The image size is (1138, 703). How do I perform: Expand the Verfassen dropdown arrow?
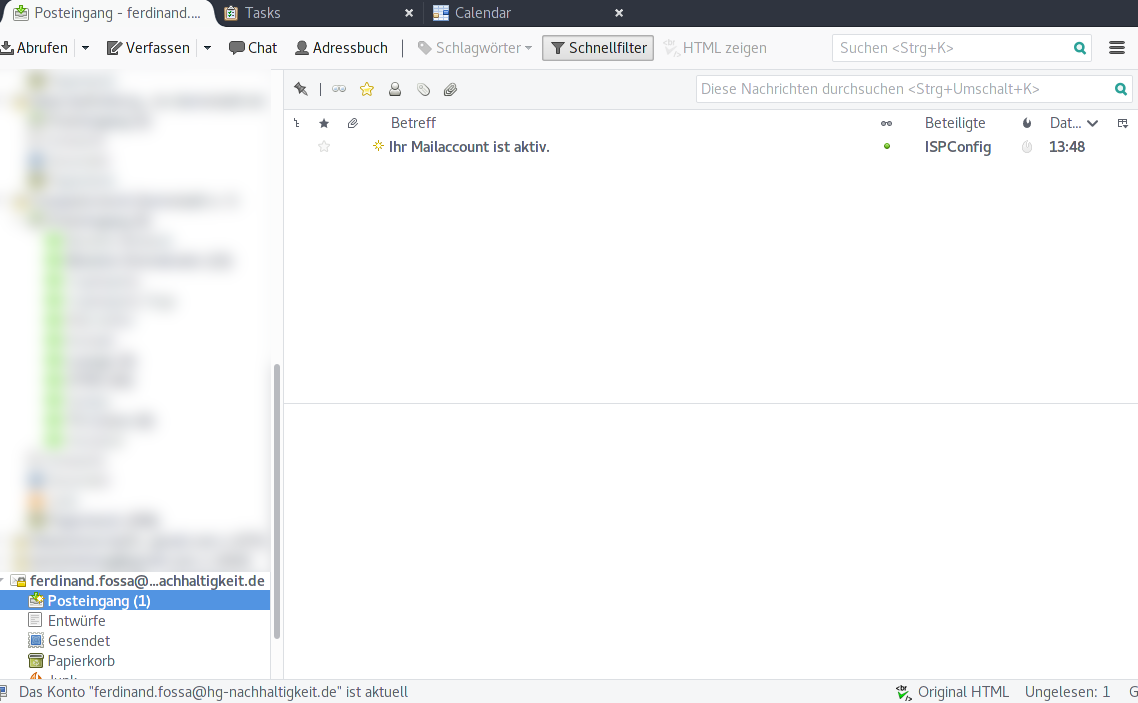[x=207, y=48]
